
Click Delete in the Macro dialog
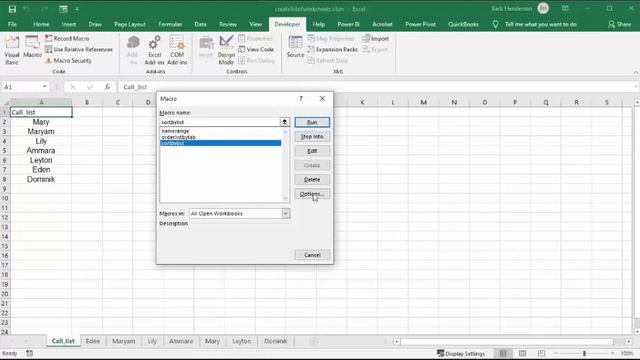tap(312, 179)
